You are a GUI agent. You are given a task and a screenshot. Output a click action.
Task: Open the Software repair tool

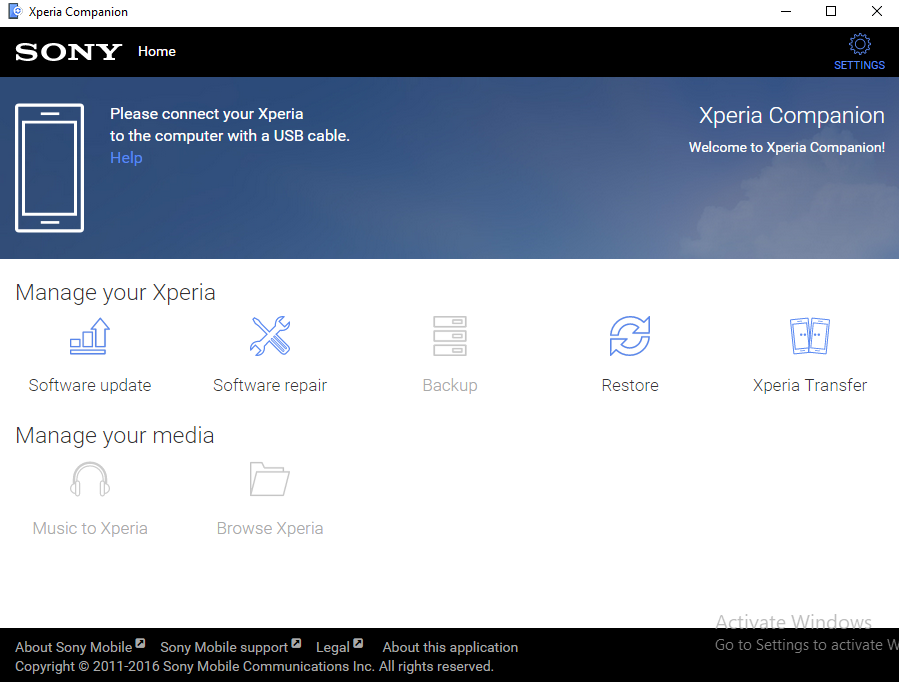pyautogui.click(x=270, y=336)
